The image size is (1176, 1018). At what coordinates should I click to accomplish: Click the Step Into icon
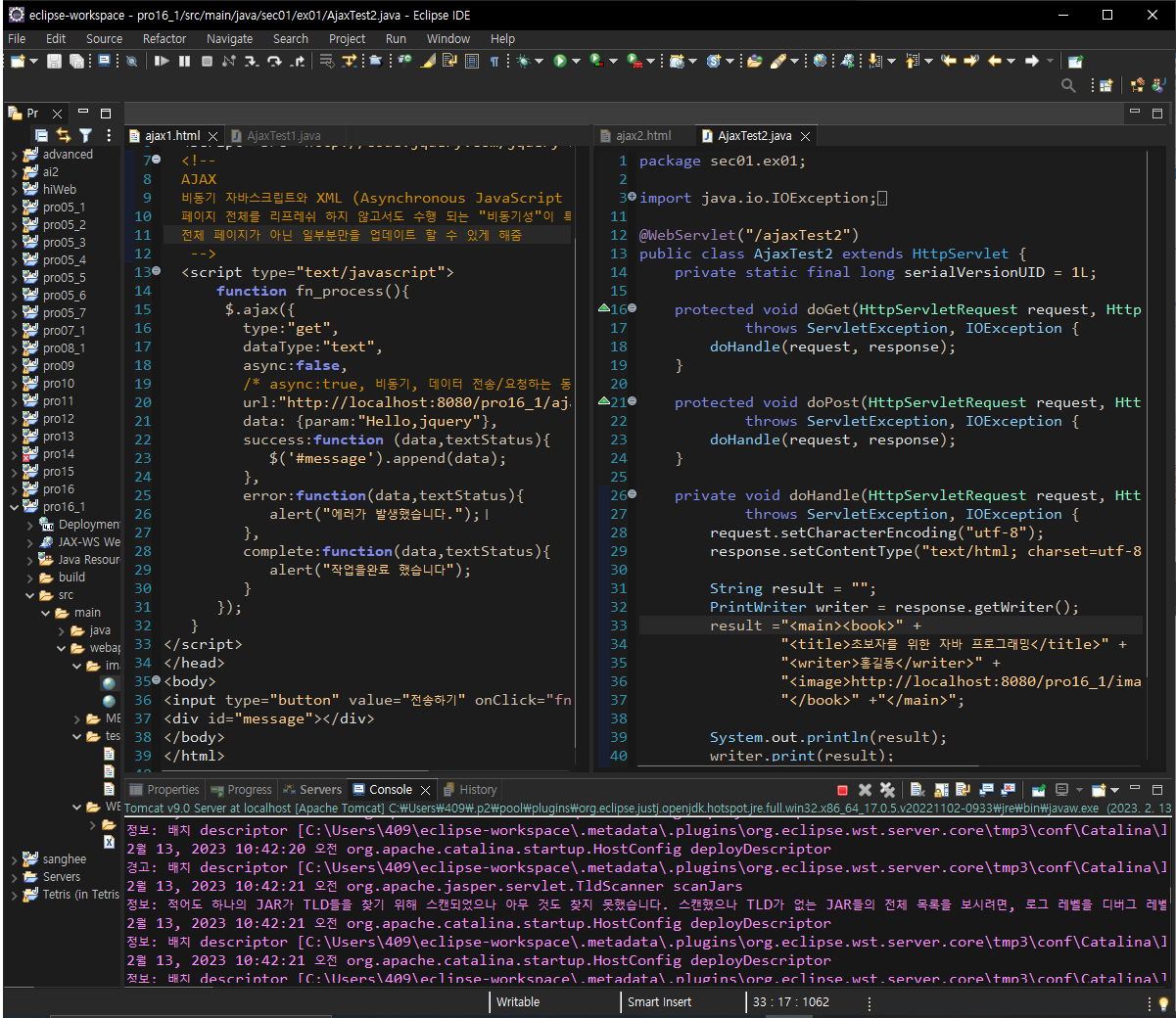(252, 61)
